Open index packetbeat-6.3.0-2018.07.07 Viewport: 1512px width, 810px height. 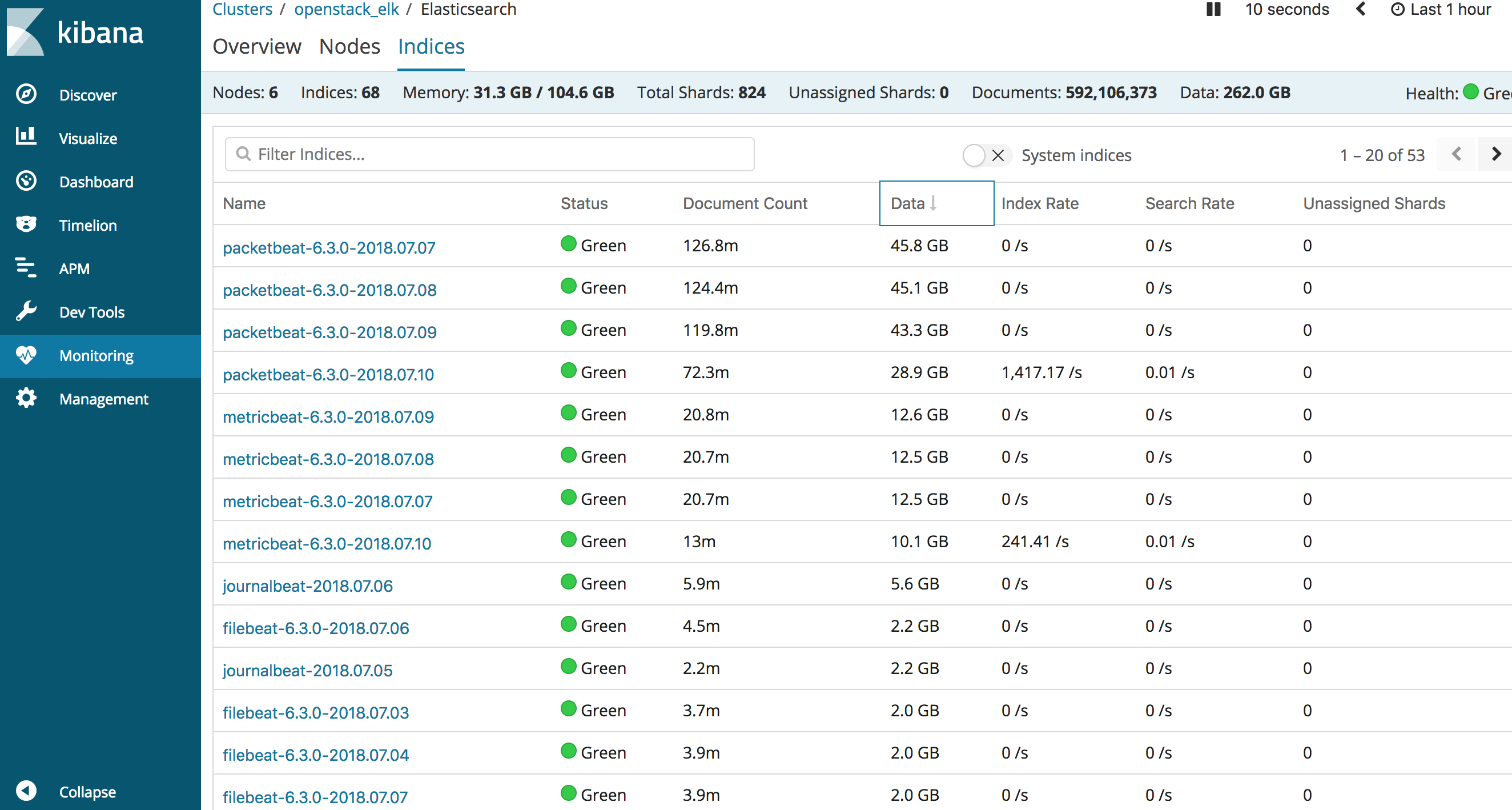(x=329, y=247)
